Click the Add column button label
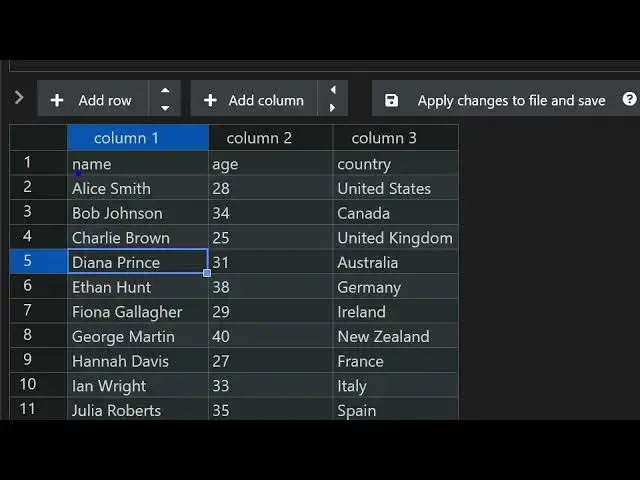The width and height of the screenshot is (640, 480). click(266, 100)
